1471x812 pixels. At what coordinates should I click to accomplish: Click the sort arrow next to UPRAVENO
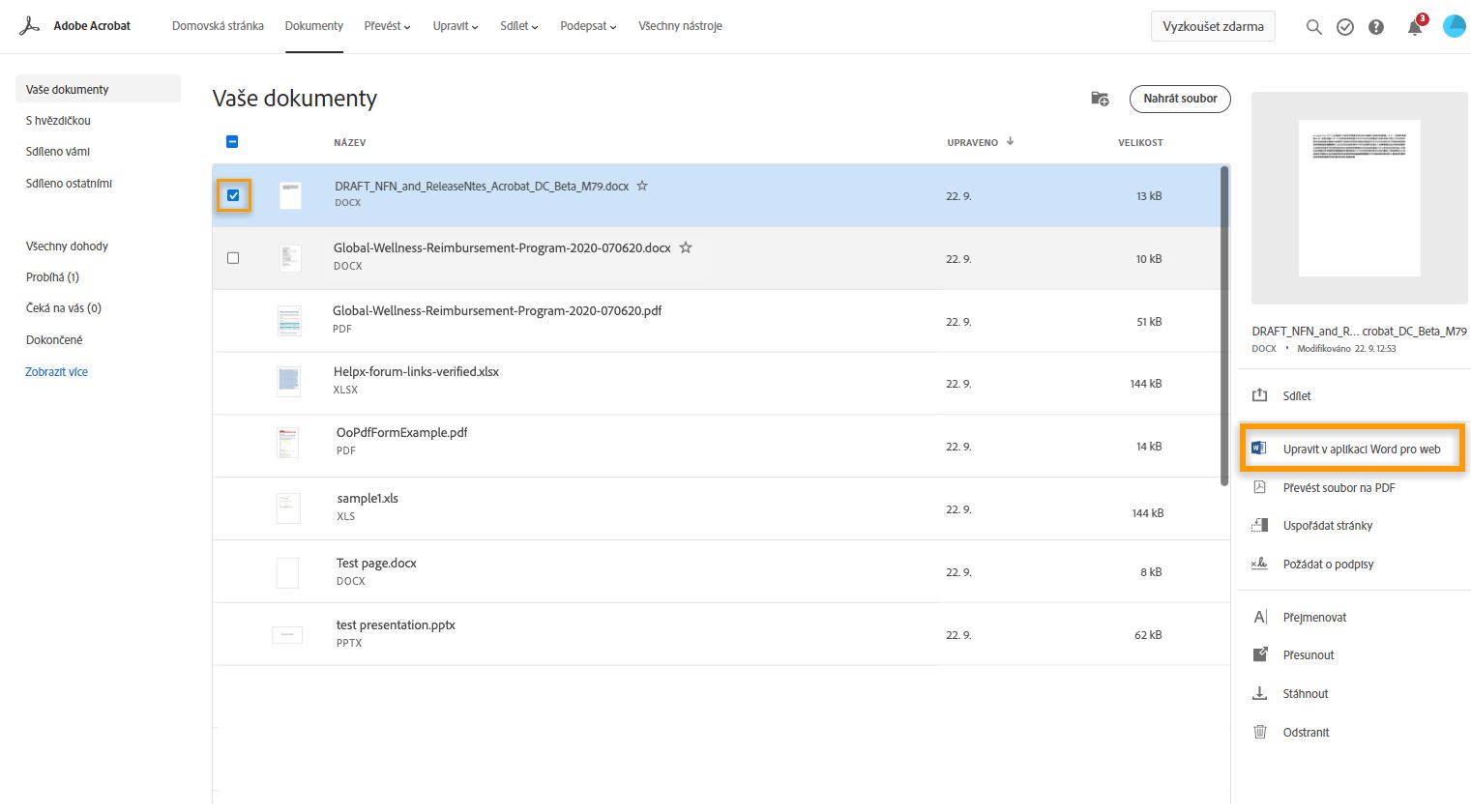[x=1010, y=141]
